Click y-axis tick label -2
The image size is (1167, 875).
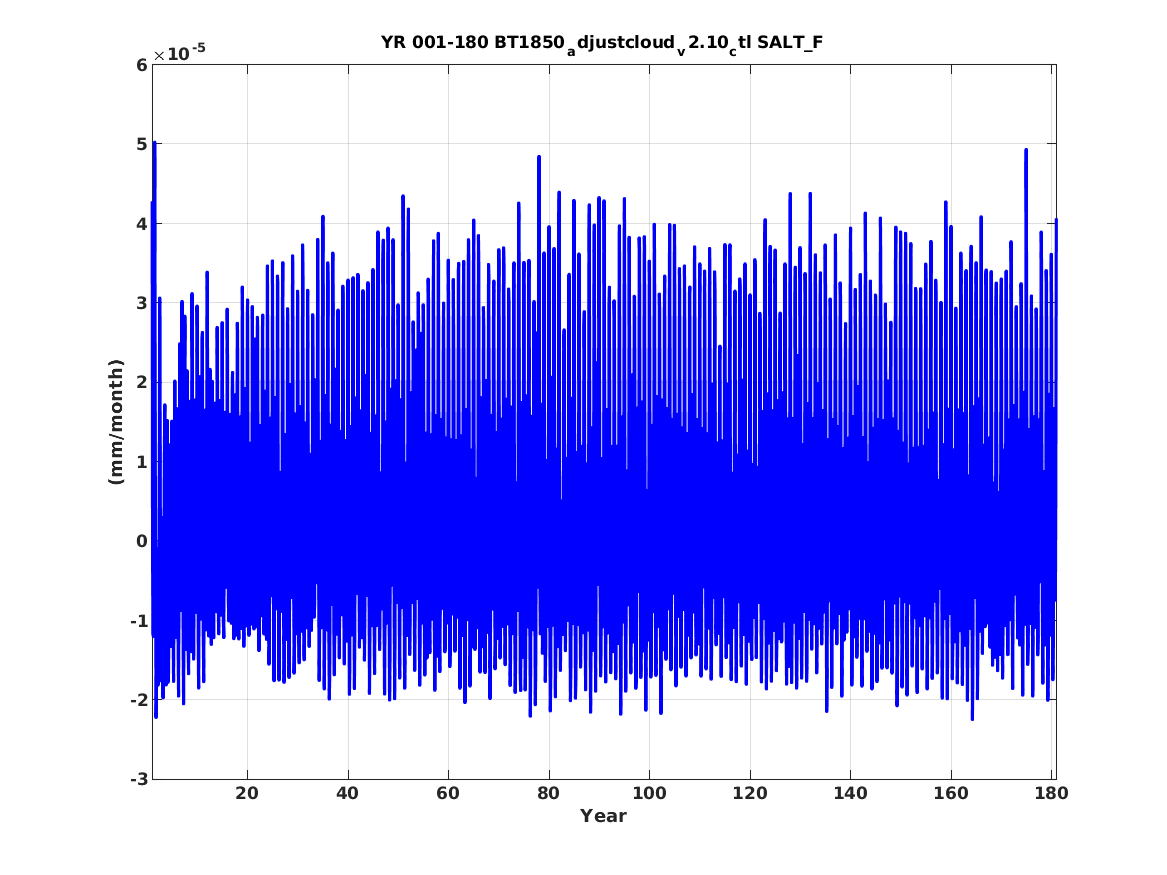pos(138,700)
